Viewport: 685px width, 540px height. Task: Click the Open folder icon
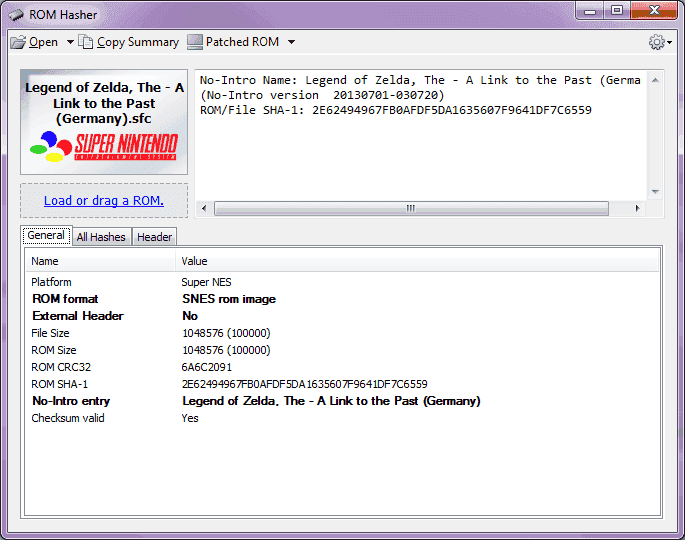pos(18,42)
